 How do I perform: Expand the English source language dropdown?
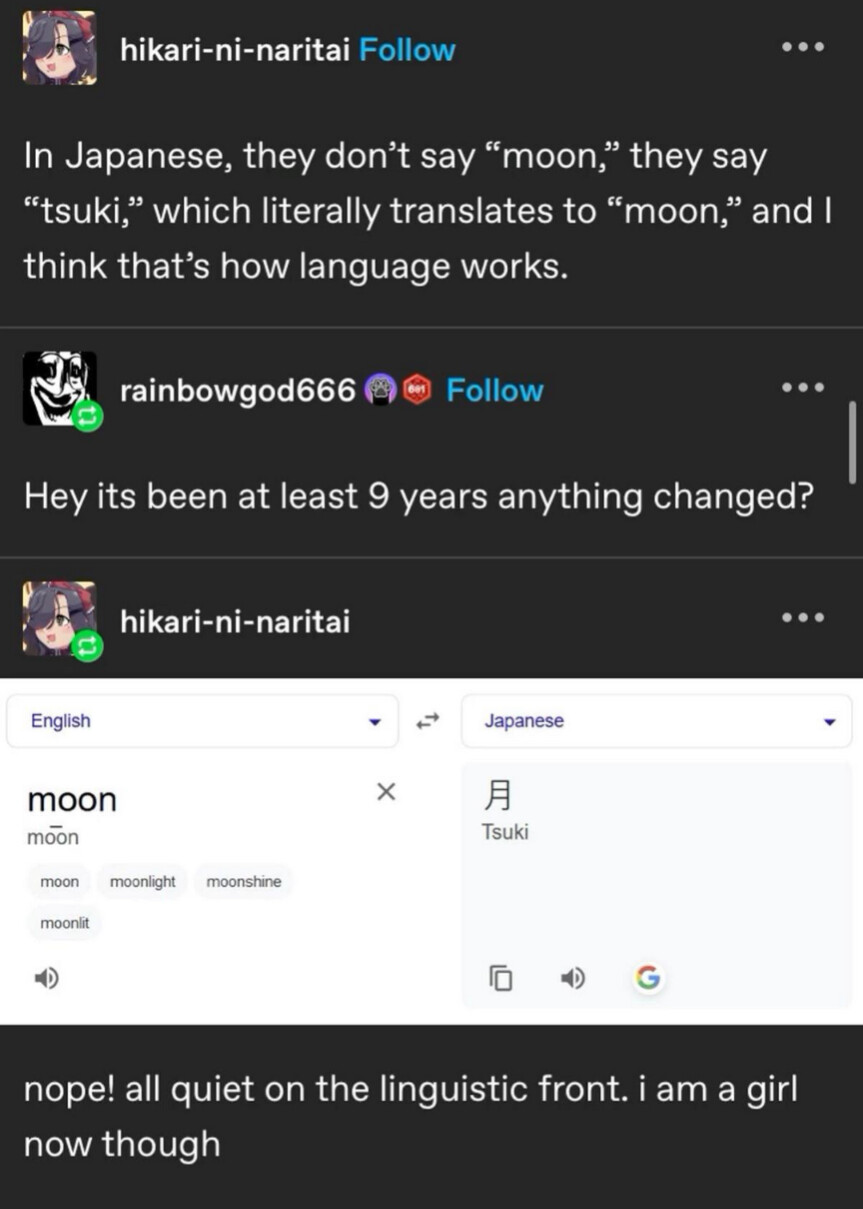coord(375,722)
